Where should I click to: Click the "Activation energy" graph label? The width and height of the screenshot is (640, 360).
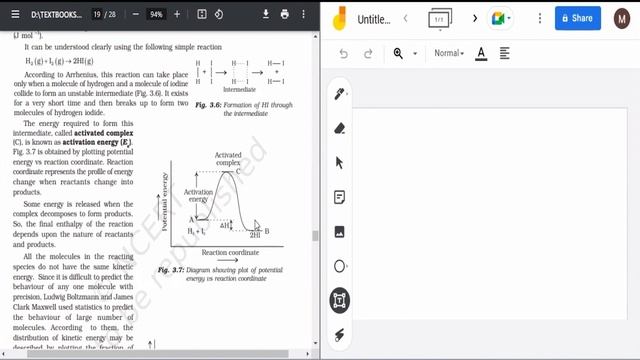(198, 196)
